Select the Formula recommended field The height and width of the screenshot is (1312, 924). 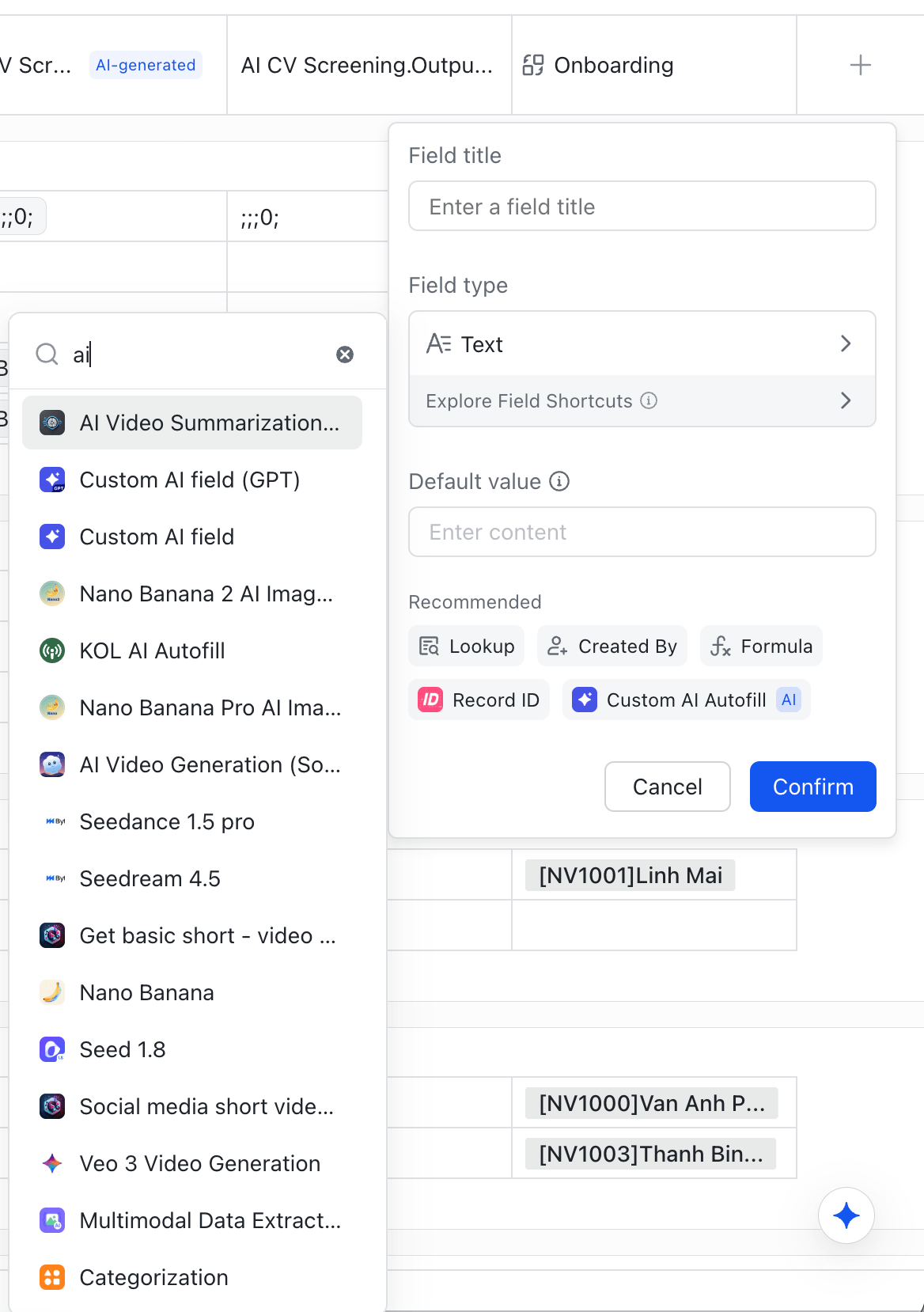point(761,646)
